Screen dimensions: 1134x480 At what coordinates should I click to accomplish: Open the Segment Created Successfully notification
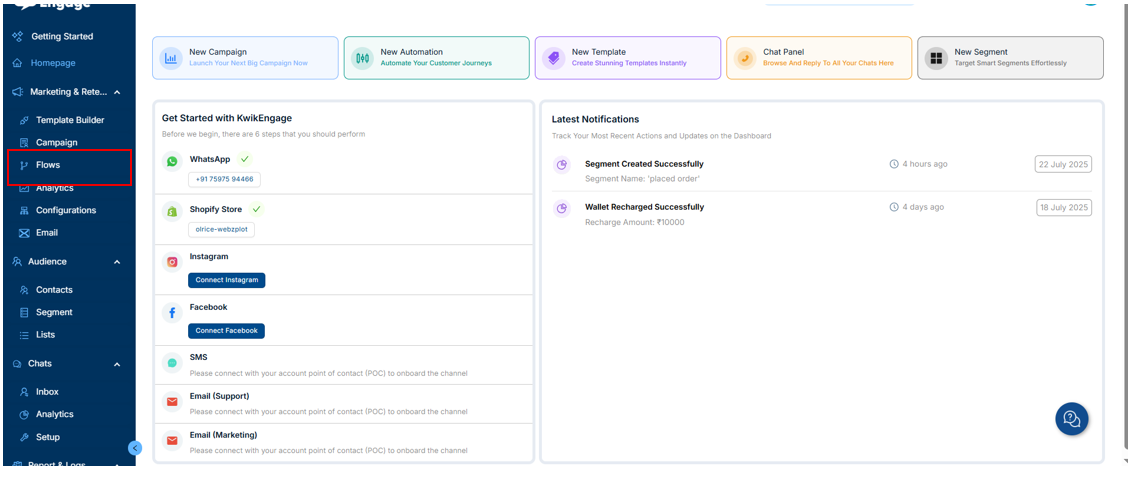pyautogui.click(x=644, y=164)
